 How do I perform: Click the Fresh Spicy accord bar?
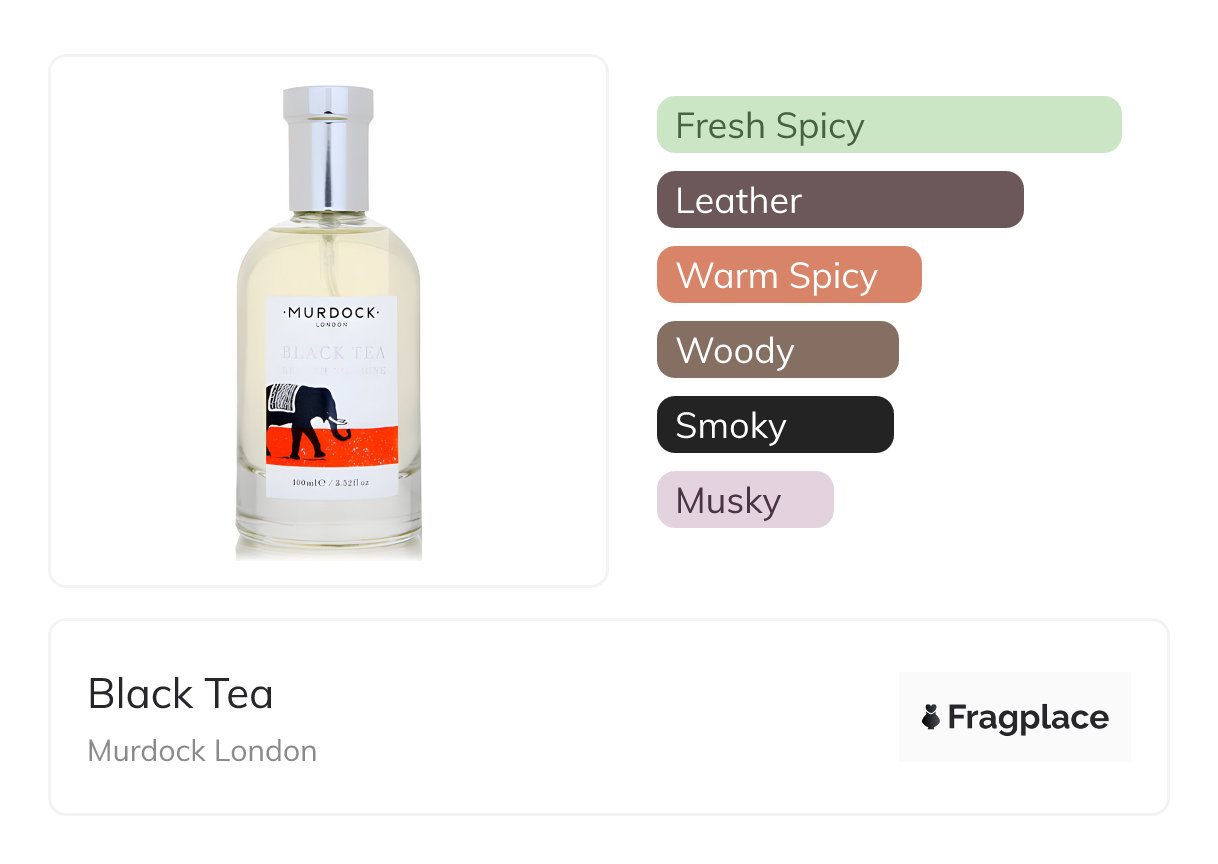[x=889, y=125]
